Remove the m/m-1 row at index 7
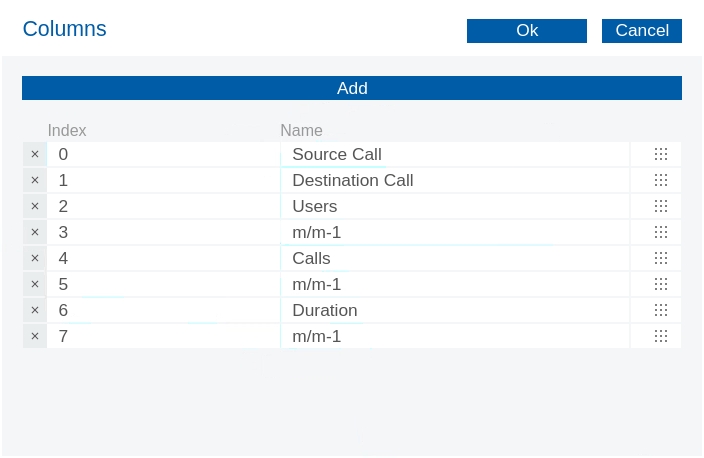 34,336
